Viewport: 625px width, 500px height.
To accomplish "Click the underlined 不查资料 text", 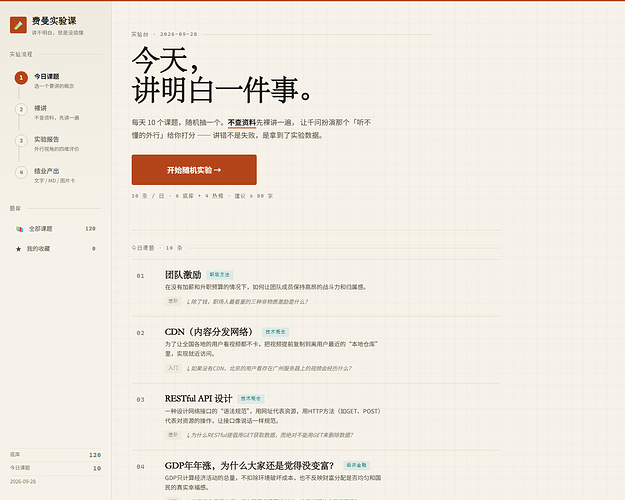I will pos(242,122).
